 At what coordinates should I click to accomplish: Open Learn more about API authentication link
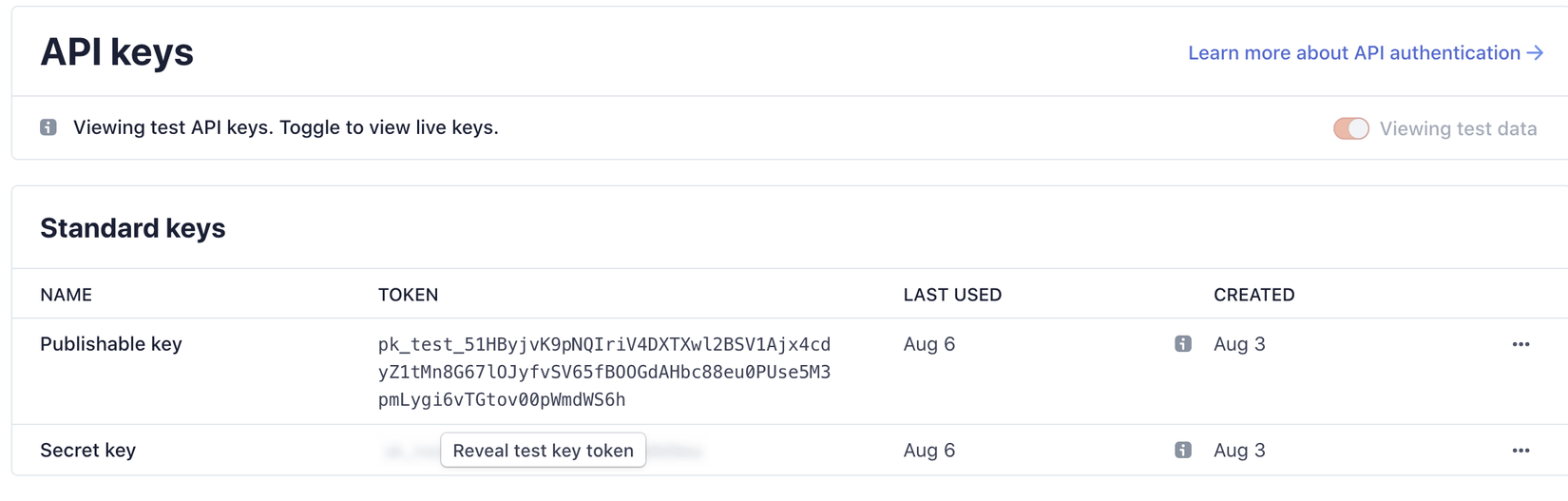(x=1353, y=53)
